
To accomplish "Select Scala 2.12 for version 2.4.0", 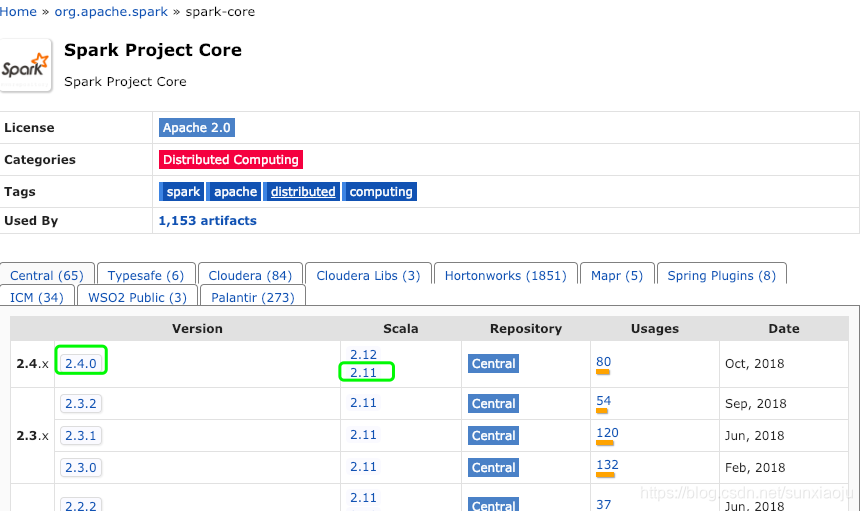I will point(363,354).
